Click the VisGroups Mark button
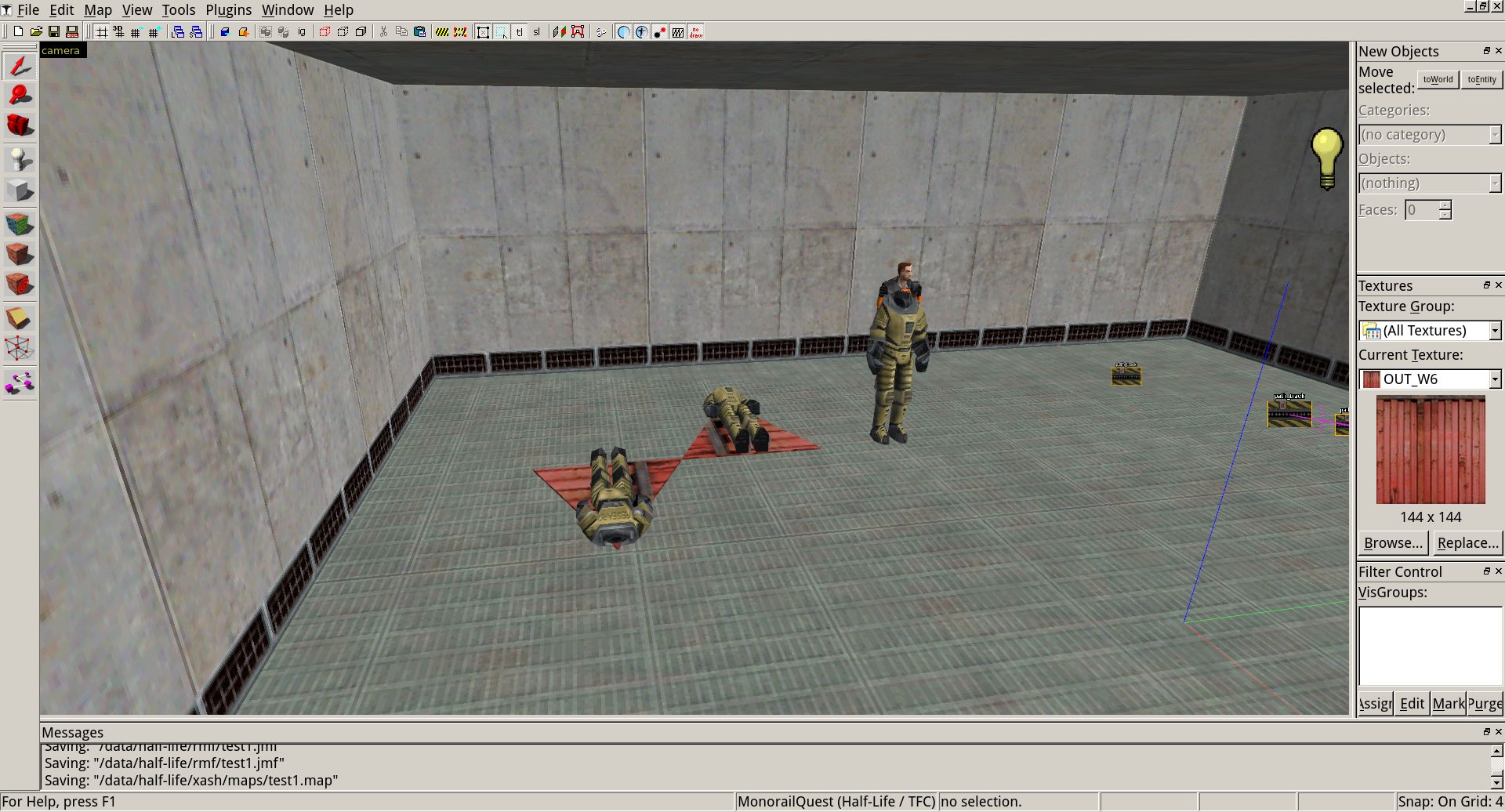The width and height of the screenshot is (1505, 812). pos(1449,703)
